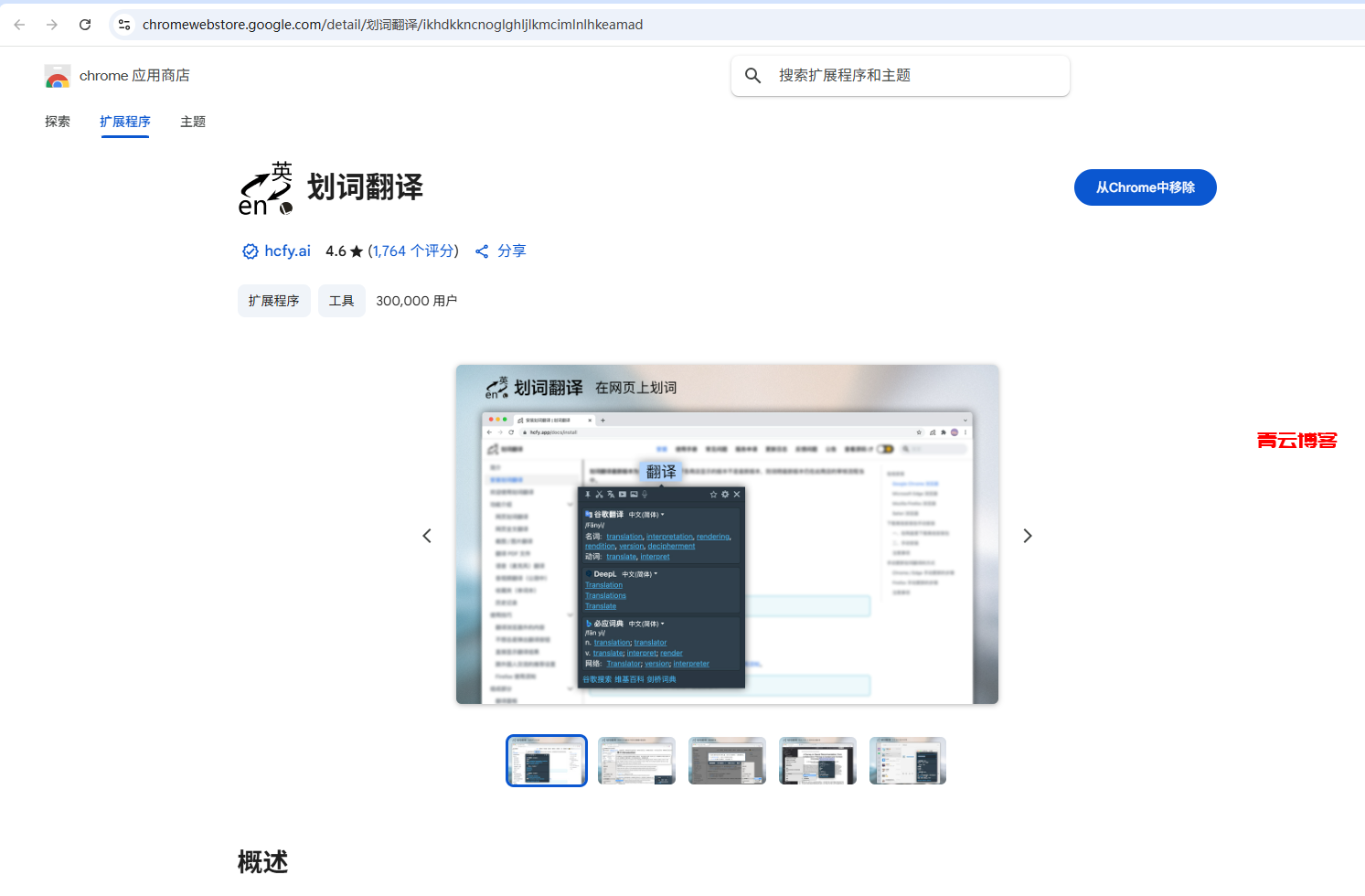Click the 划词翻译 extension logo

[266, 188]
